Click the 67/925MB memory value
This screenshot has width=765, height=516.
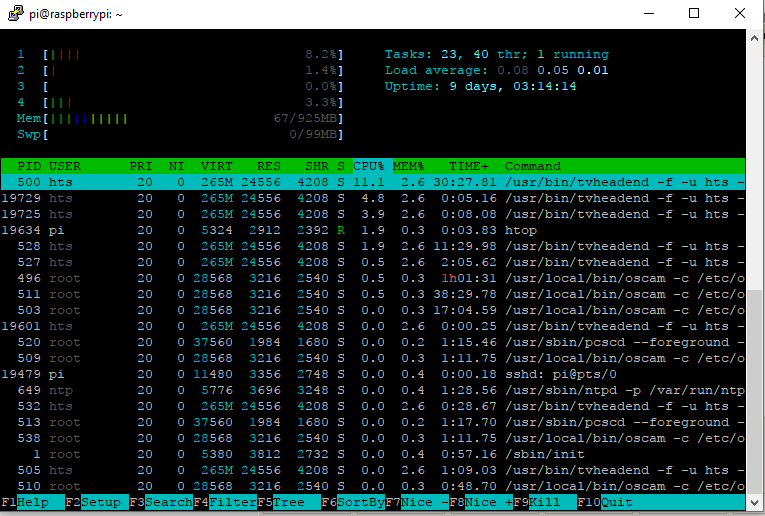point(305,119)
